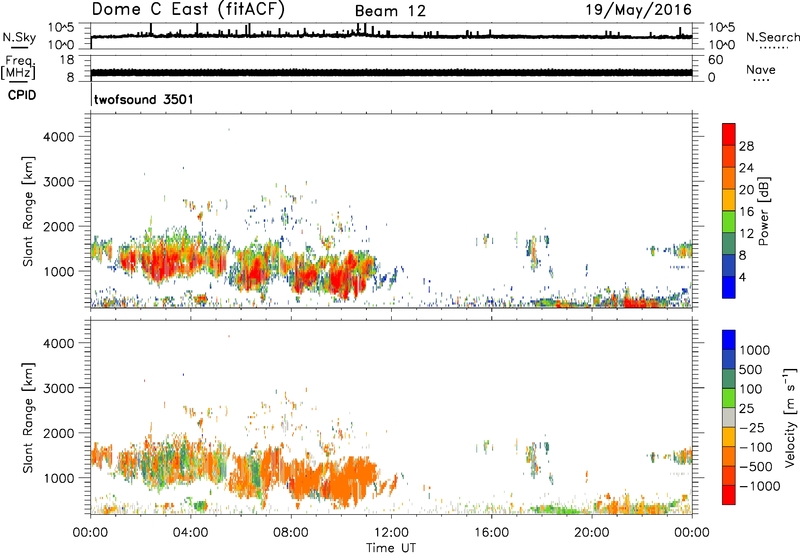Click the power panel 'Slant Range [km]' label
800x554 pixels.
coord(28,211)
